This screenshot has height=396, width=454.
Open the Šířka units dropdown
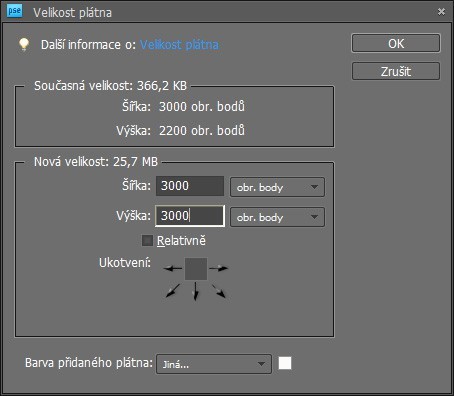tap(277, 187)
